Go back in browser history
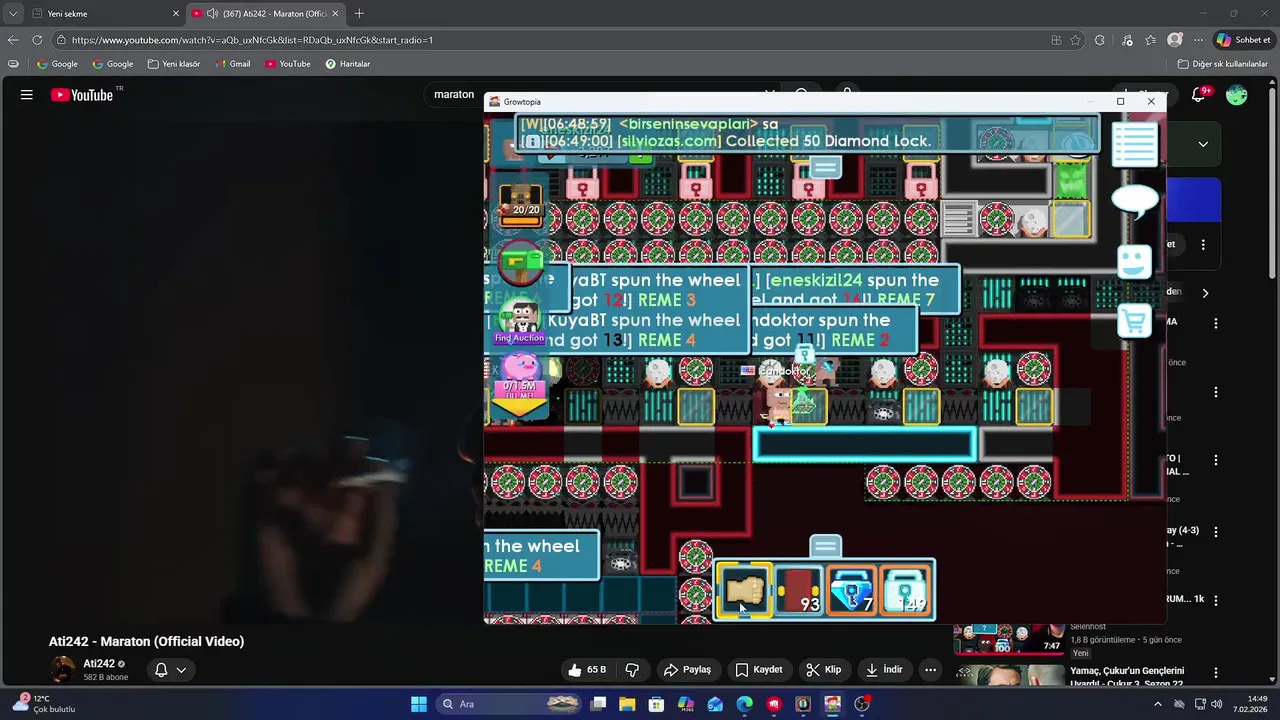 [13, 40]
